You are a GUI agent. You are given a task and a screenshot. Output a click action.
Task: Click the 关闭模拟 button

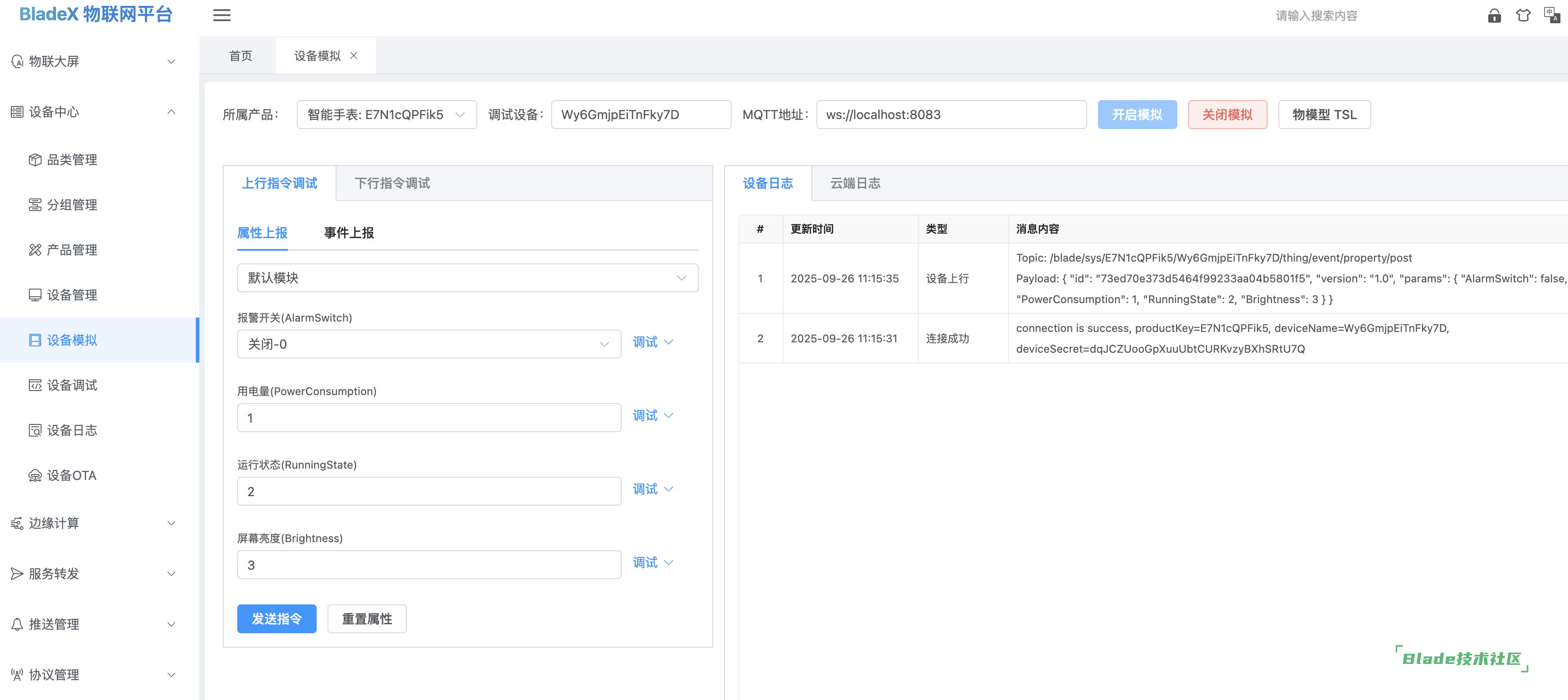click(1227, 115)
